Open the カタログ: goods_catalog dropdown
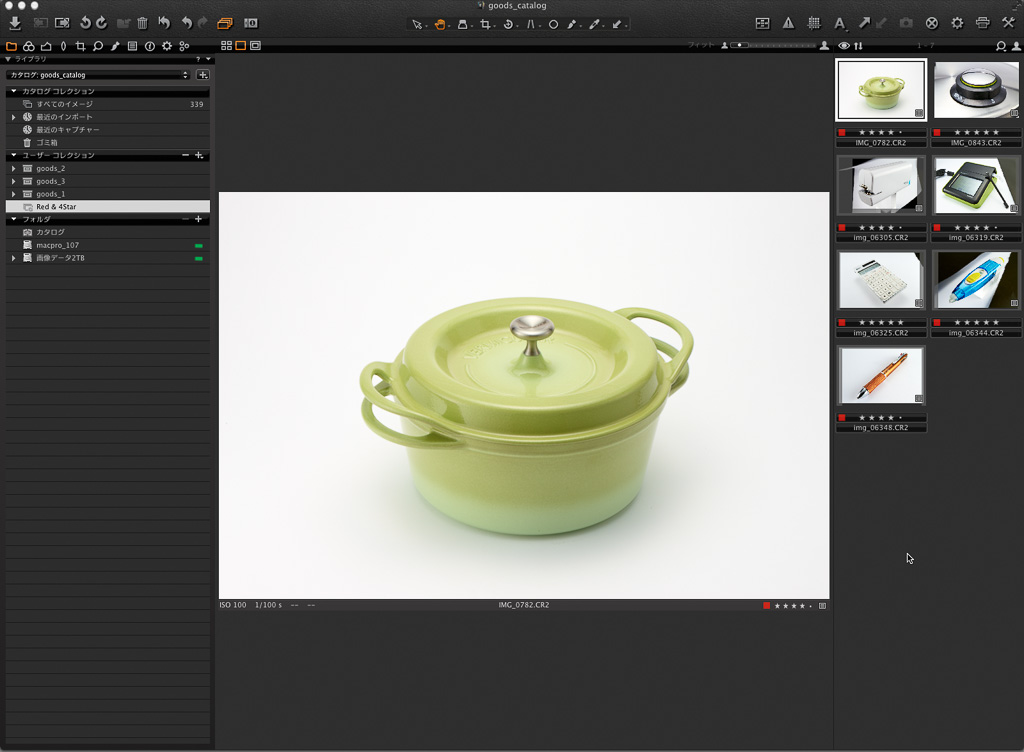The width and height of the screenshot is (1024, 752). pyautogui.click(x=98, y=75)
